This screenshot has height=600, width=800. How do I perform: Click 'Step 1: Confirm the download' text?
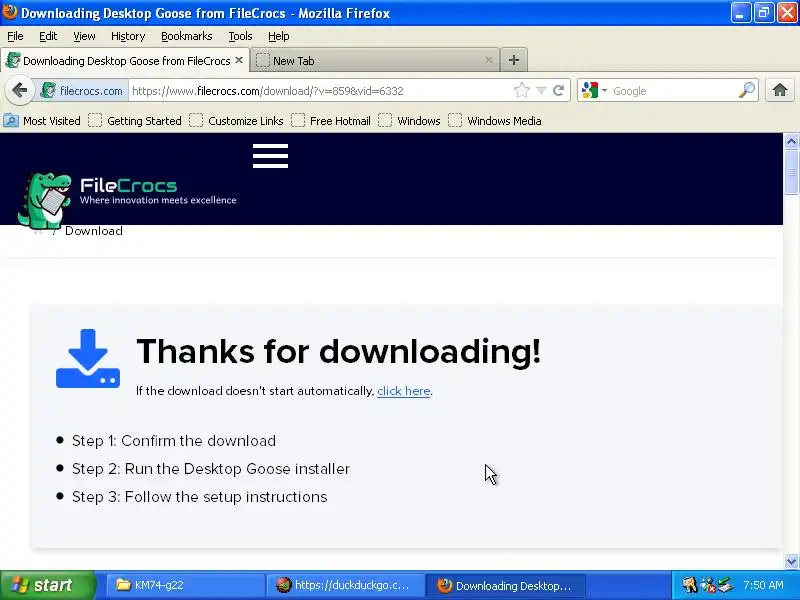(x=174, y=441)
